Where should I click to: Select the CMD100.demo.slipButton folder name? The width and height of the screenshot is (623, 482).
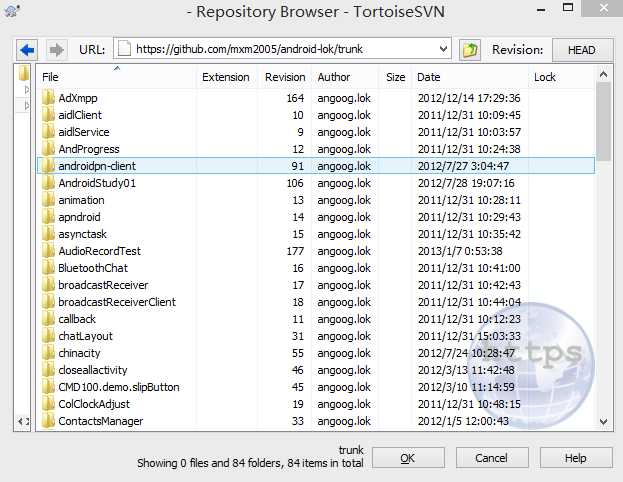point(119,387)
